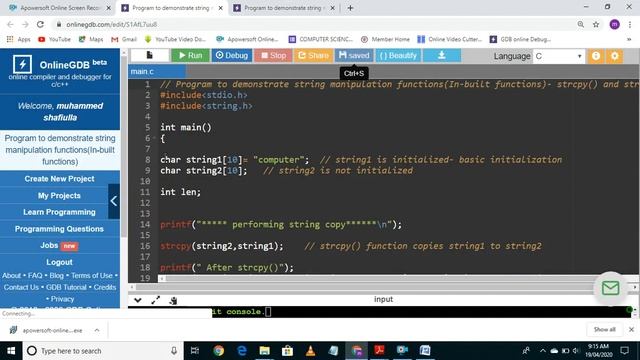Open Chrome three-dot menu
Image resolution: width=640 pixels, height=360 pixels.
630,24
